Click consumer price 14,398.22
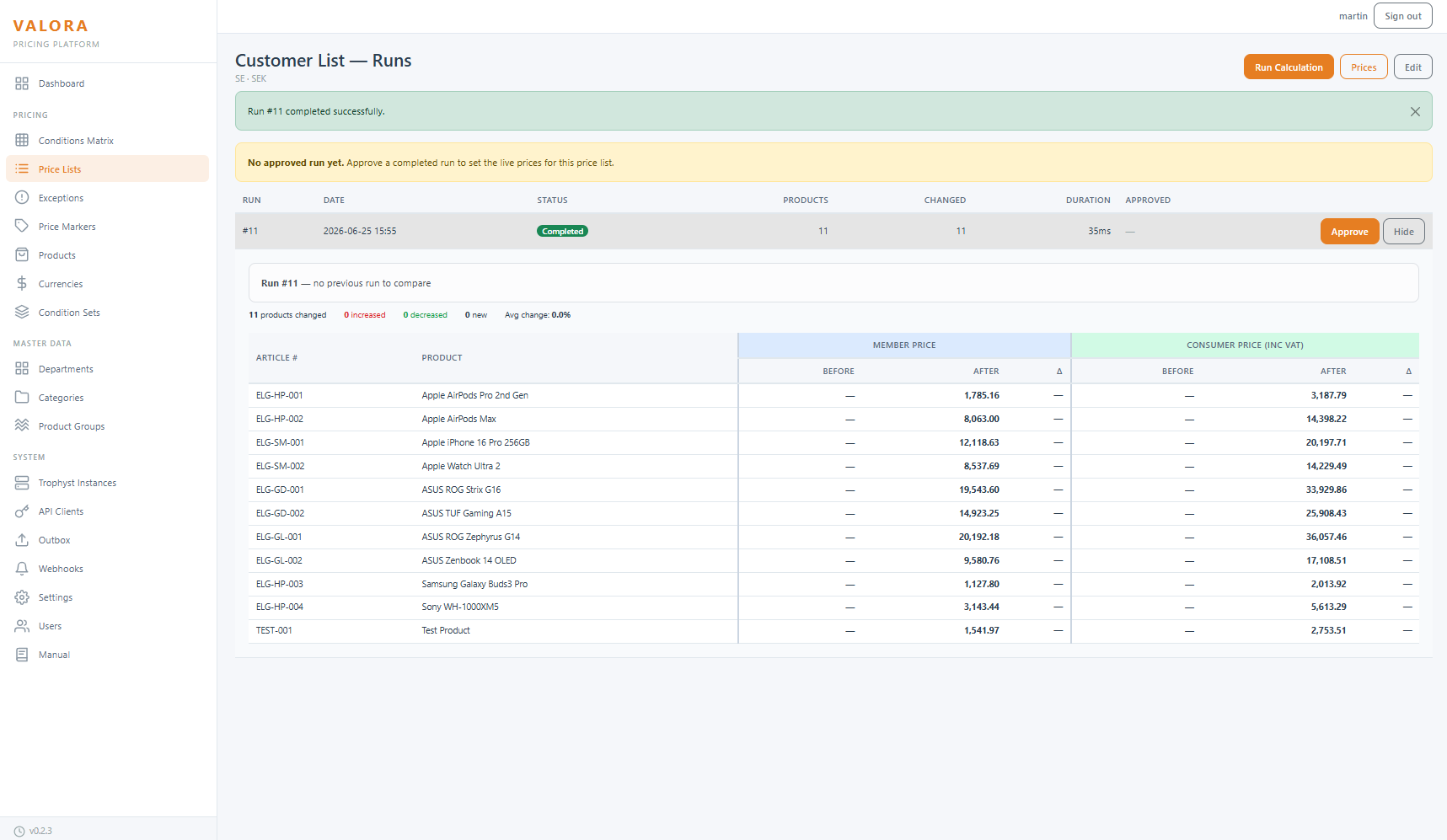The image size is (1447, 840). point(1326,419)
